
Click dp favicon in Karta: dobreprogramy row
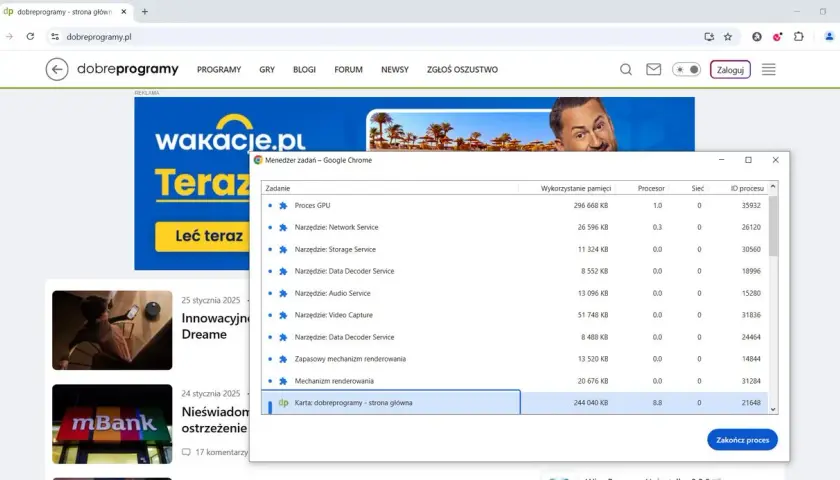(x=283, y=403)
